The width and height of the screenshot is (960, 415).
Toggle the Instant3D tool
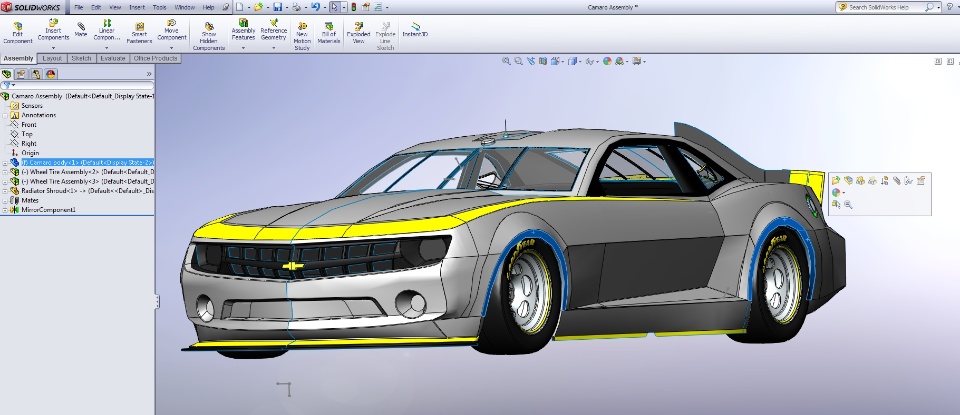415,30
